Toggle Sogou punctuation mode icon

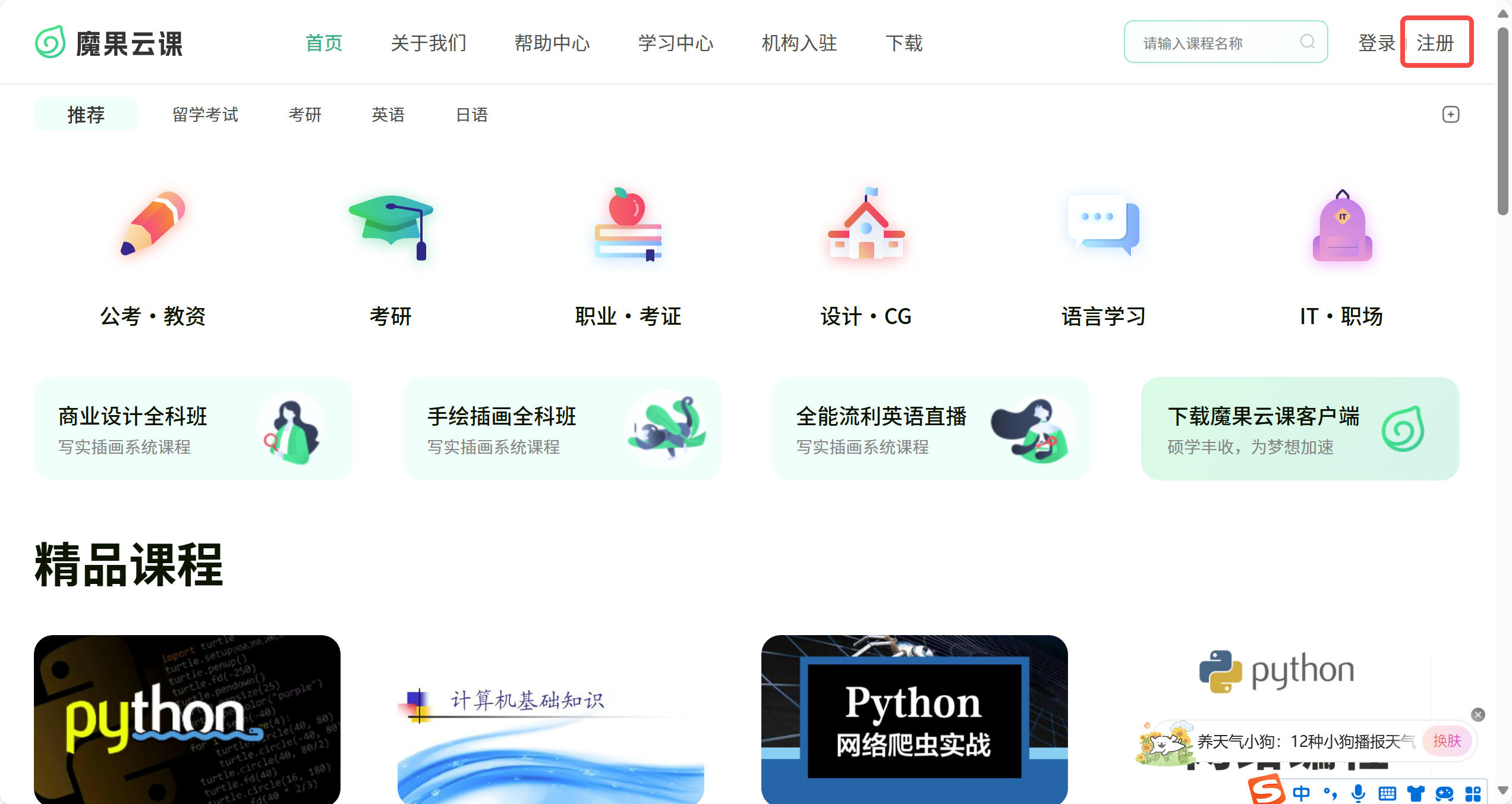point(1330,793)
